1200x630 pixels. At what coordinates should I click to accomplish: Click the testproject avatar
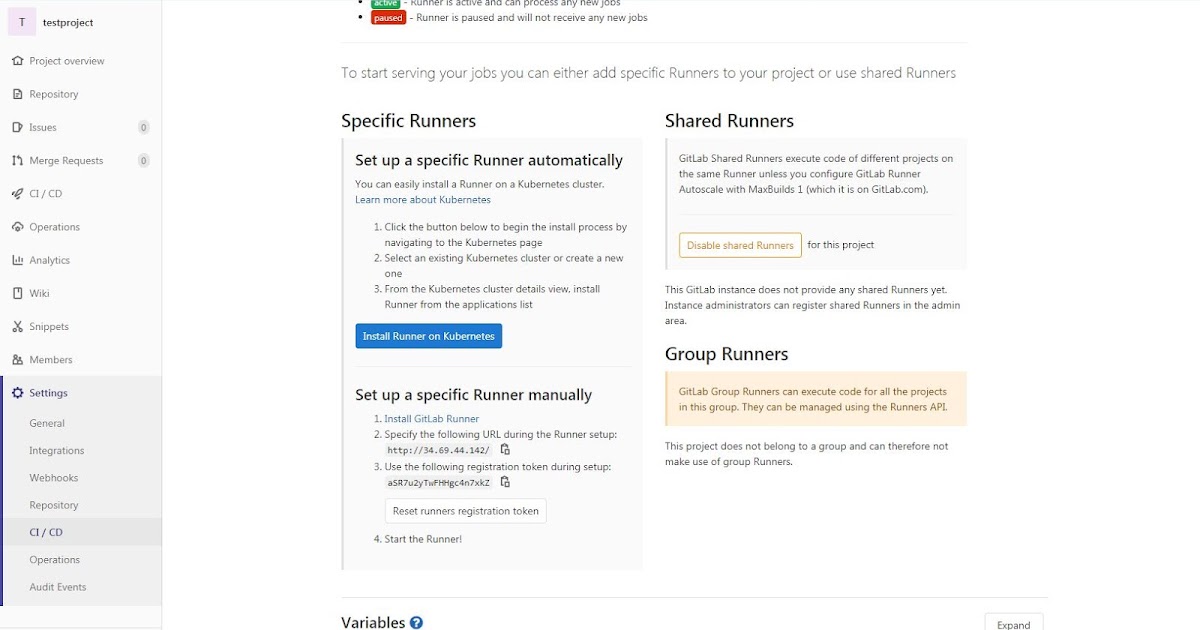coord(21,21)
